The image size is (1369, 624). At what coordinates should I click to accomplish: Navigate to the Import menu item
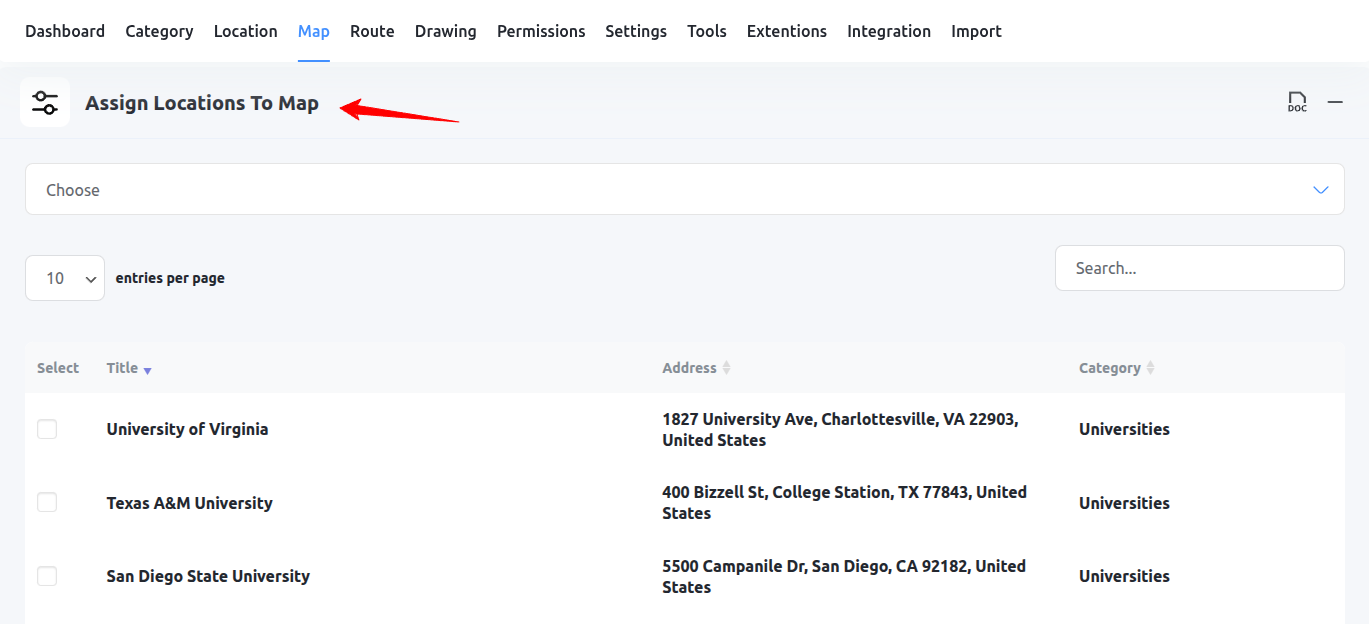click(976, 31)
